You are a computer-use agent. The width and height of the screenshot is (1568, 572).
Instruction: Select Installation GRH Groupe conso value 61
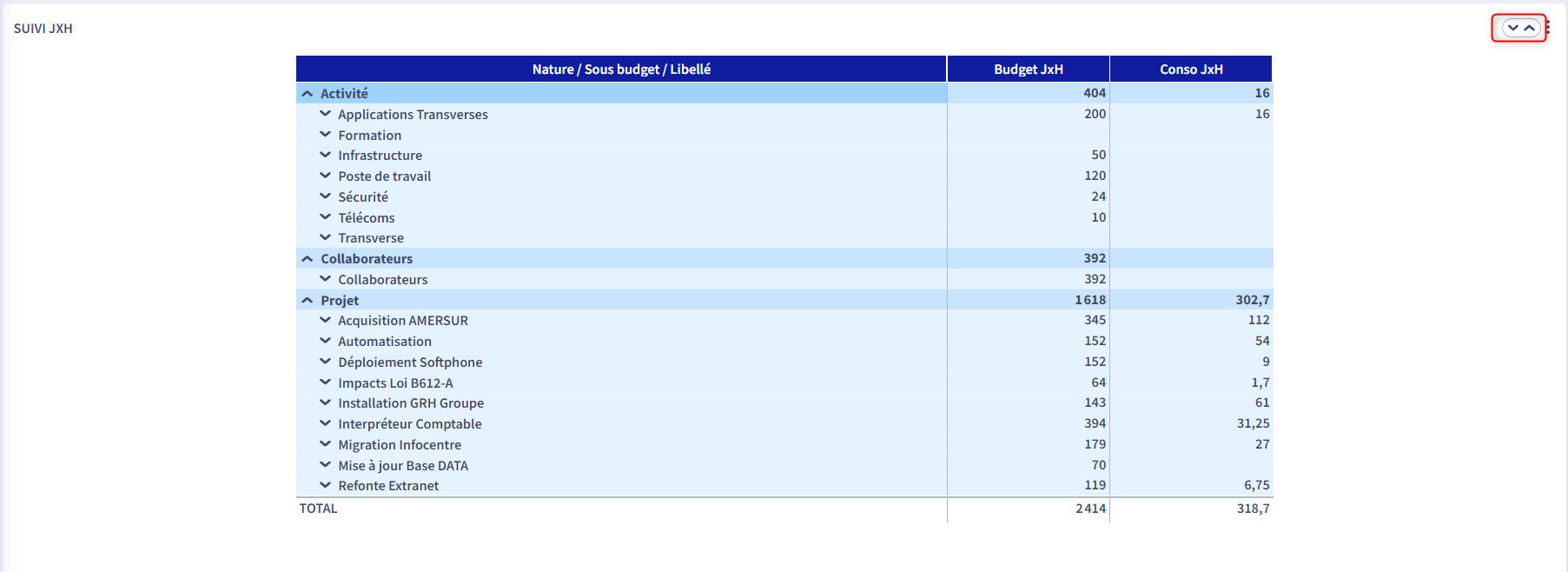(1262, 402)
